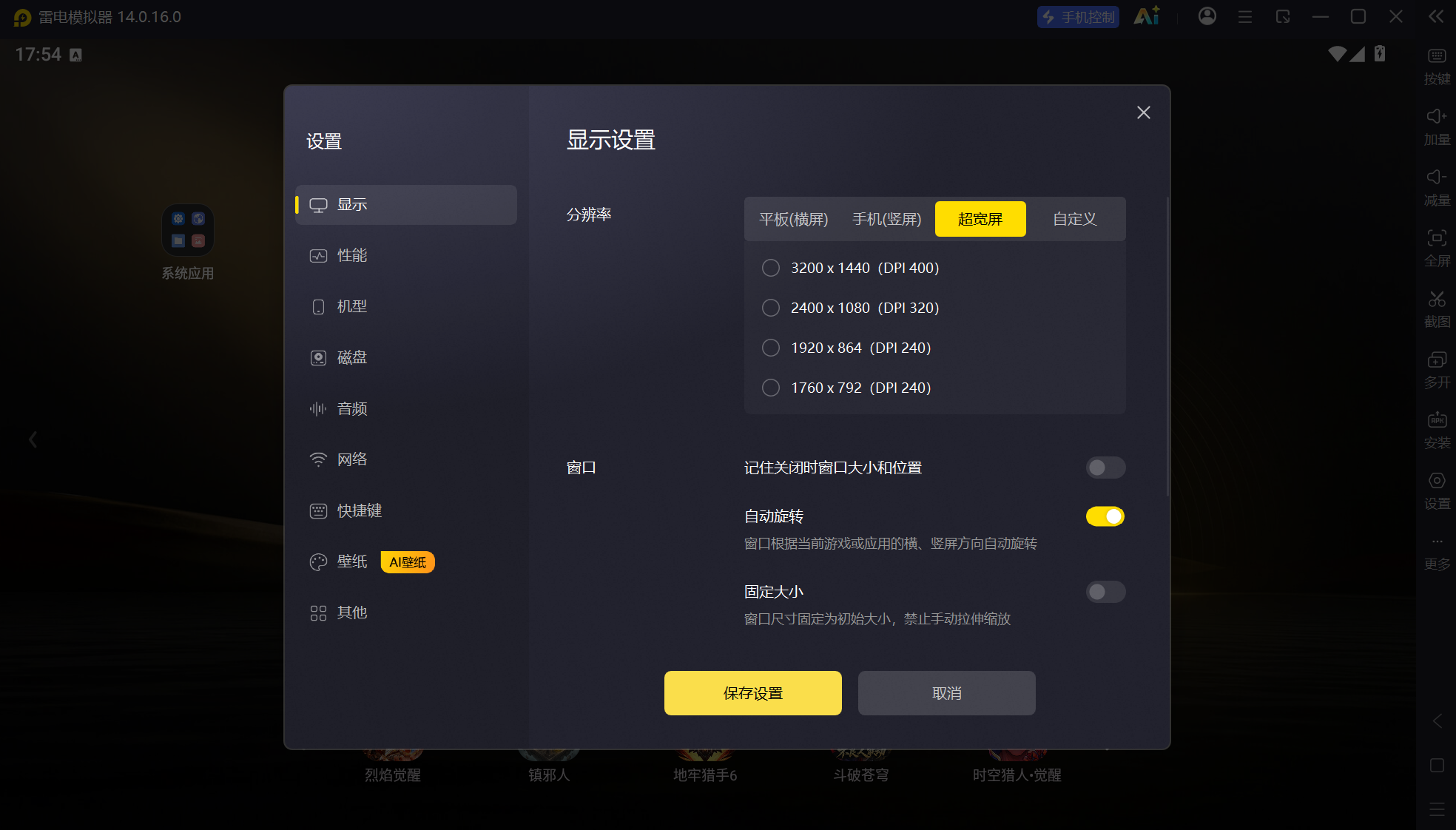Click the 17:54 clock in status bar
The height and width of the screenshot is (830, 1456).
tap(38, 55)
